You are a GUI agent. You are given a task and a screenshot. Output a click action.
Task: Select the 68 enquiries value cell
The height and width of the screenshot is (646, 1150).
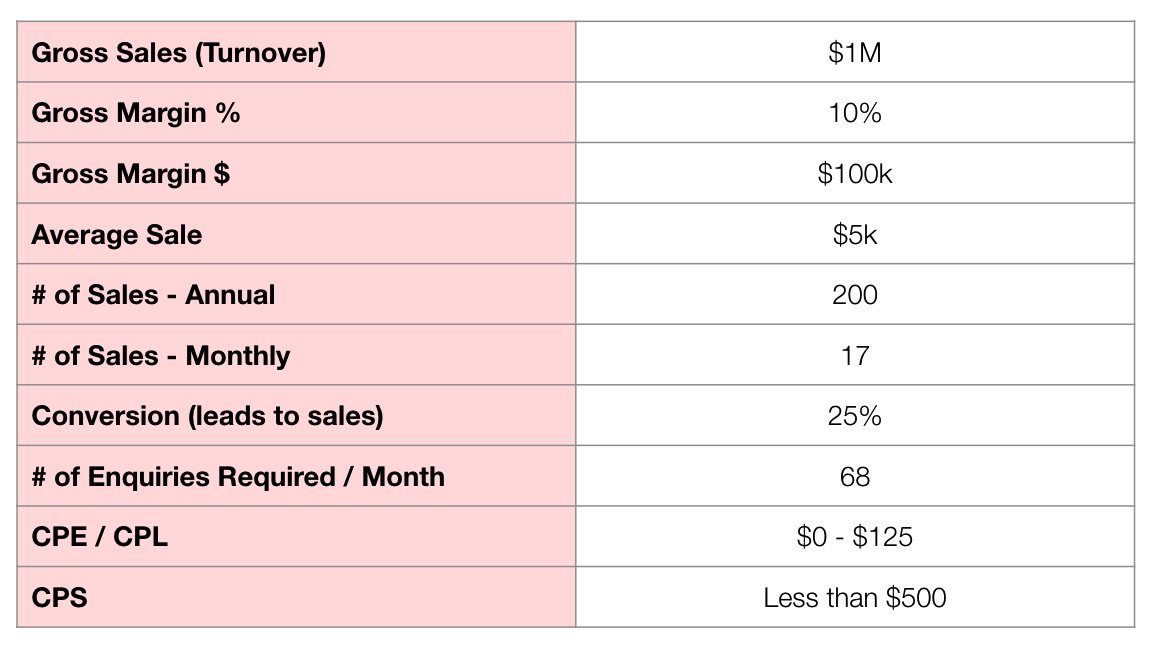(855, 477)
